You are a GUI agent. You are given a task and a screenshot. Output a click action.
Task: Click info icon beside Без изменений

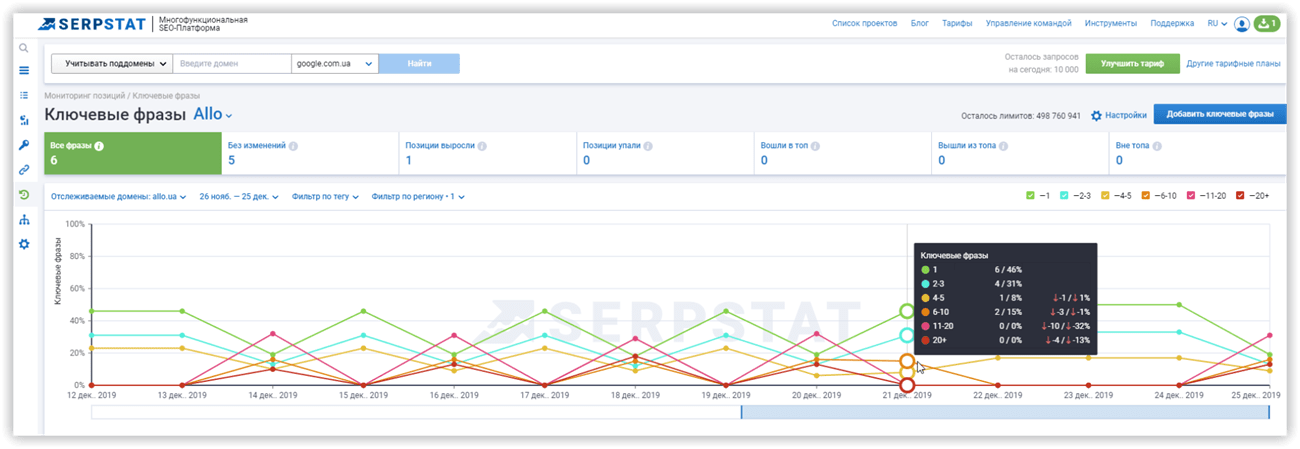[x=295, y=146]
